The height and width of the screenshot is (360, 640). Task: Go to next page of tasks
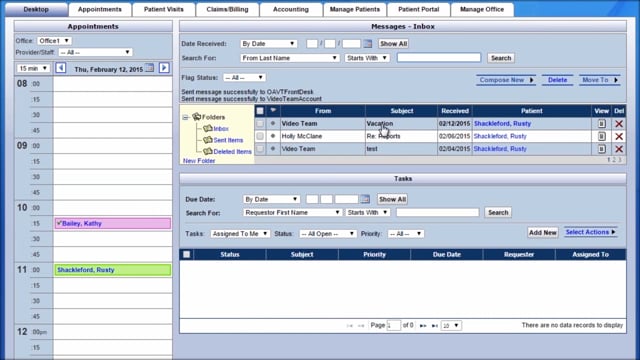(x=423, y=326)
